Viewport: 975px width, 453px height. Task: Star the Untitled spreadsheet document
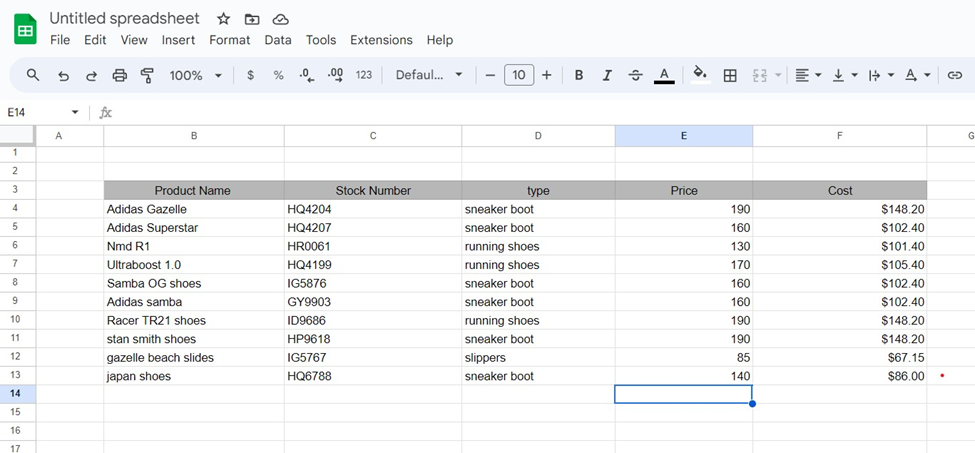coord(223,19)
